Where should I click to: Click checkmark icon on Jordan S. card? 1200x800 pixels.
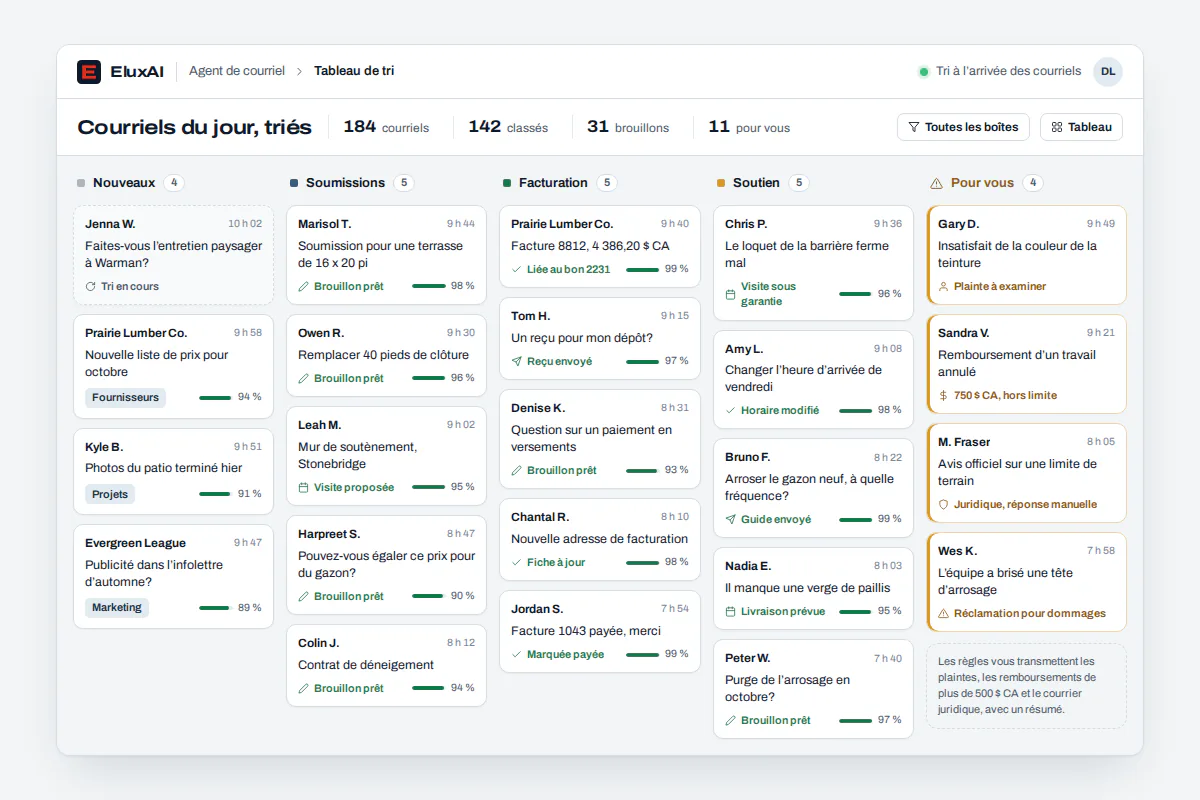click(517, 654)
